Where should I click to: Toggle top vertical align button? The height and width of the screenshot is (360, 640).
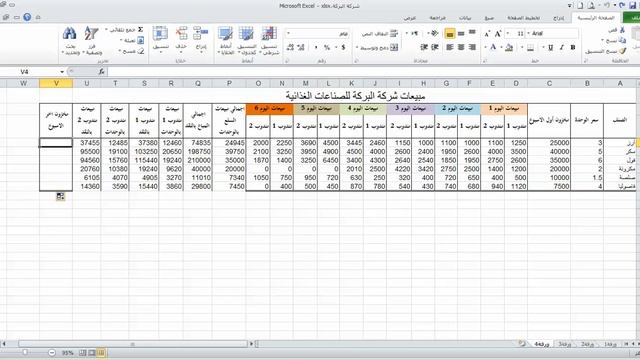(x=472, y=33)
